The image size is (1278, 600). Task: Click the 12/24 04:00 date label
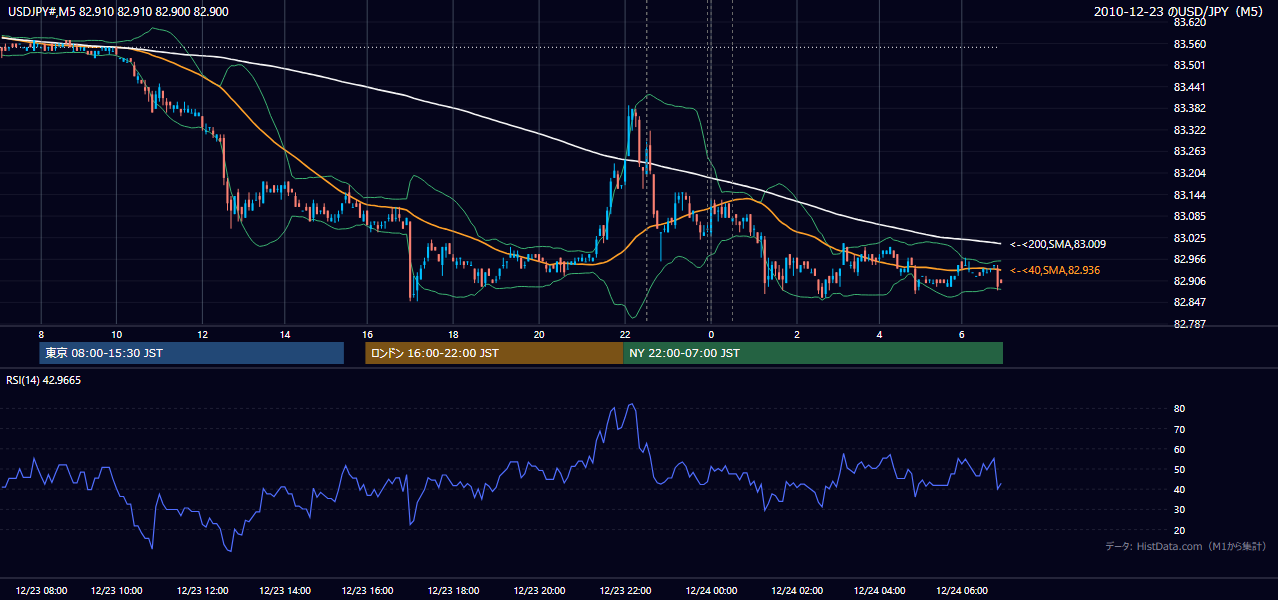tap(880, 590)
